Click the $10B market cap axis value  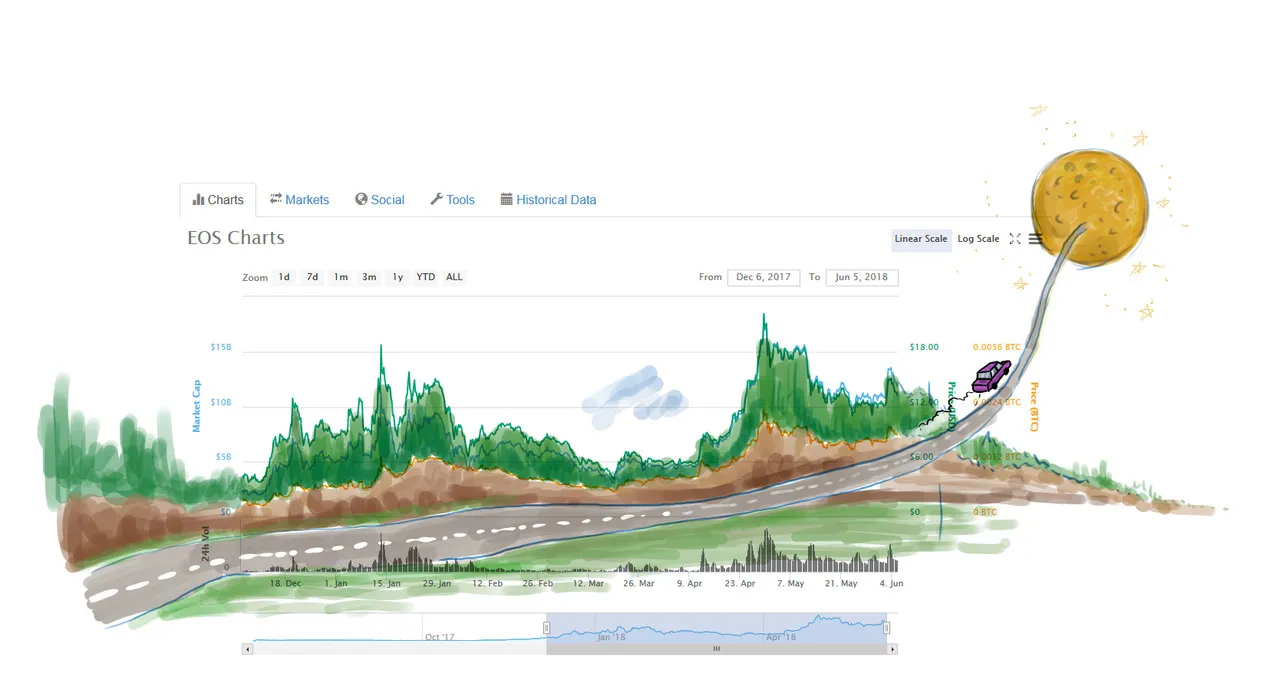pos(220,402)
